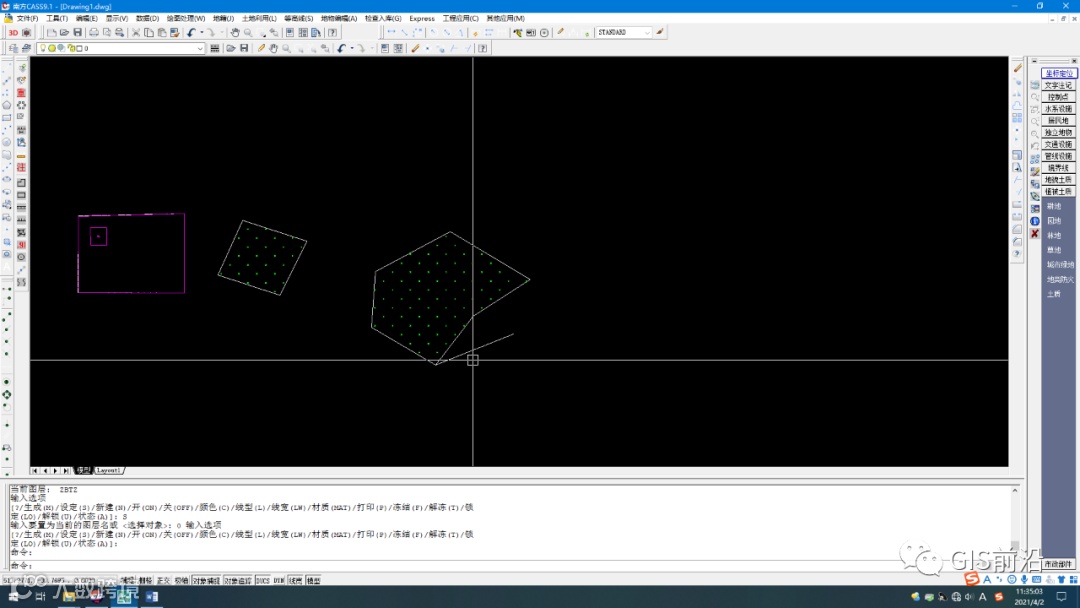This screenshot has width=1080, height=608.
Task: Click the command line input field
Action: [510, 566]
